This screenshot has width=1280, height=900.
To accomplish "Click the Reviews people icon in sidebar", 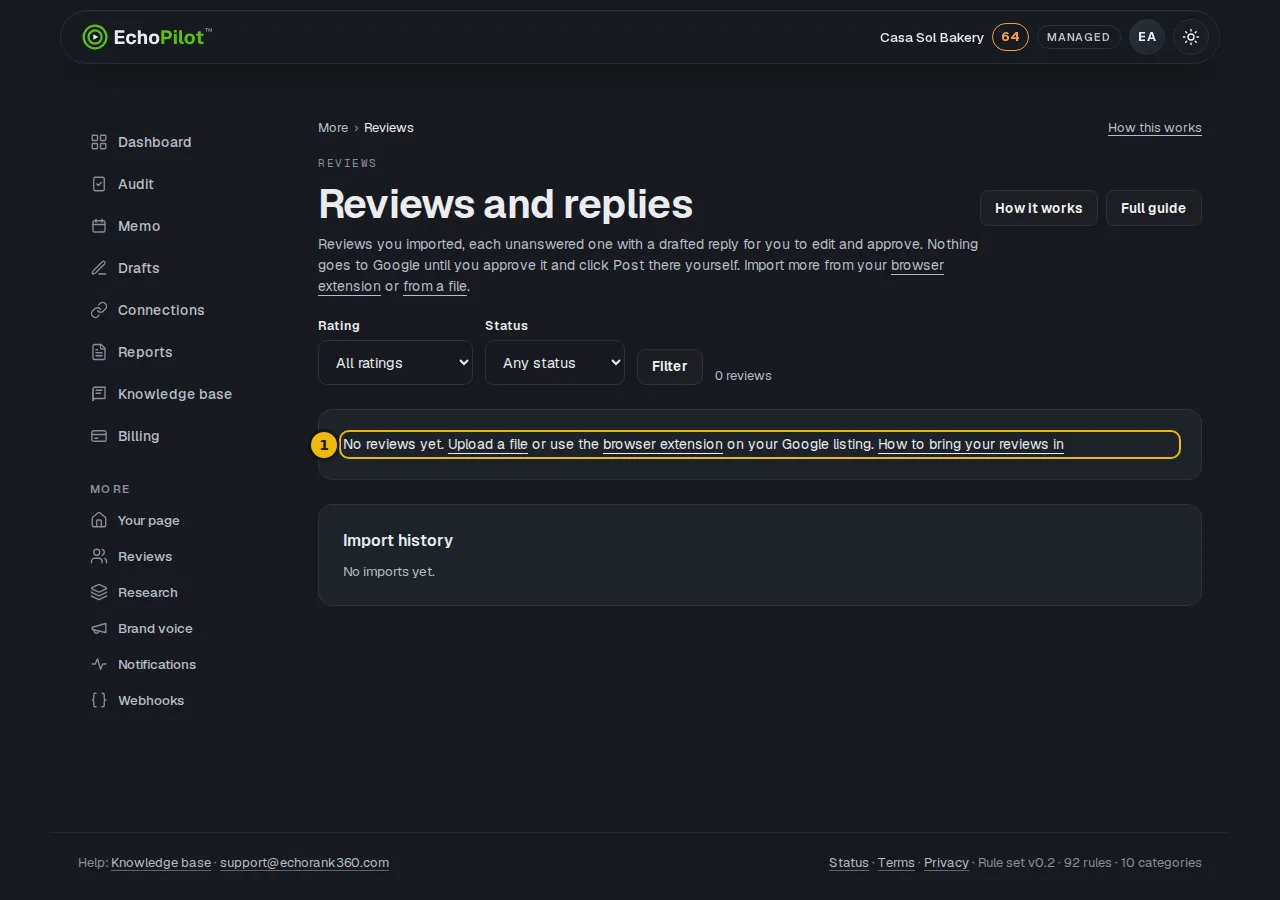I will pos(99,556).
